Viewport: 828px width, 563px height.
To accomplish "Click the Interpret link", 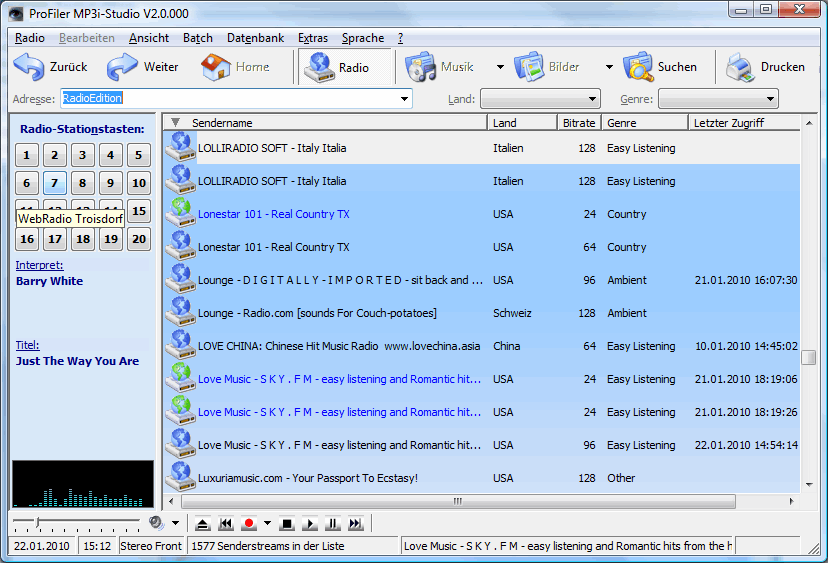I will (39, 265).
